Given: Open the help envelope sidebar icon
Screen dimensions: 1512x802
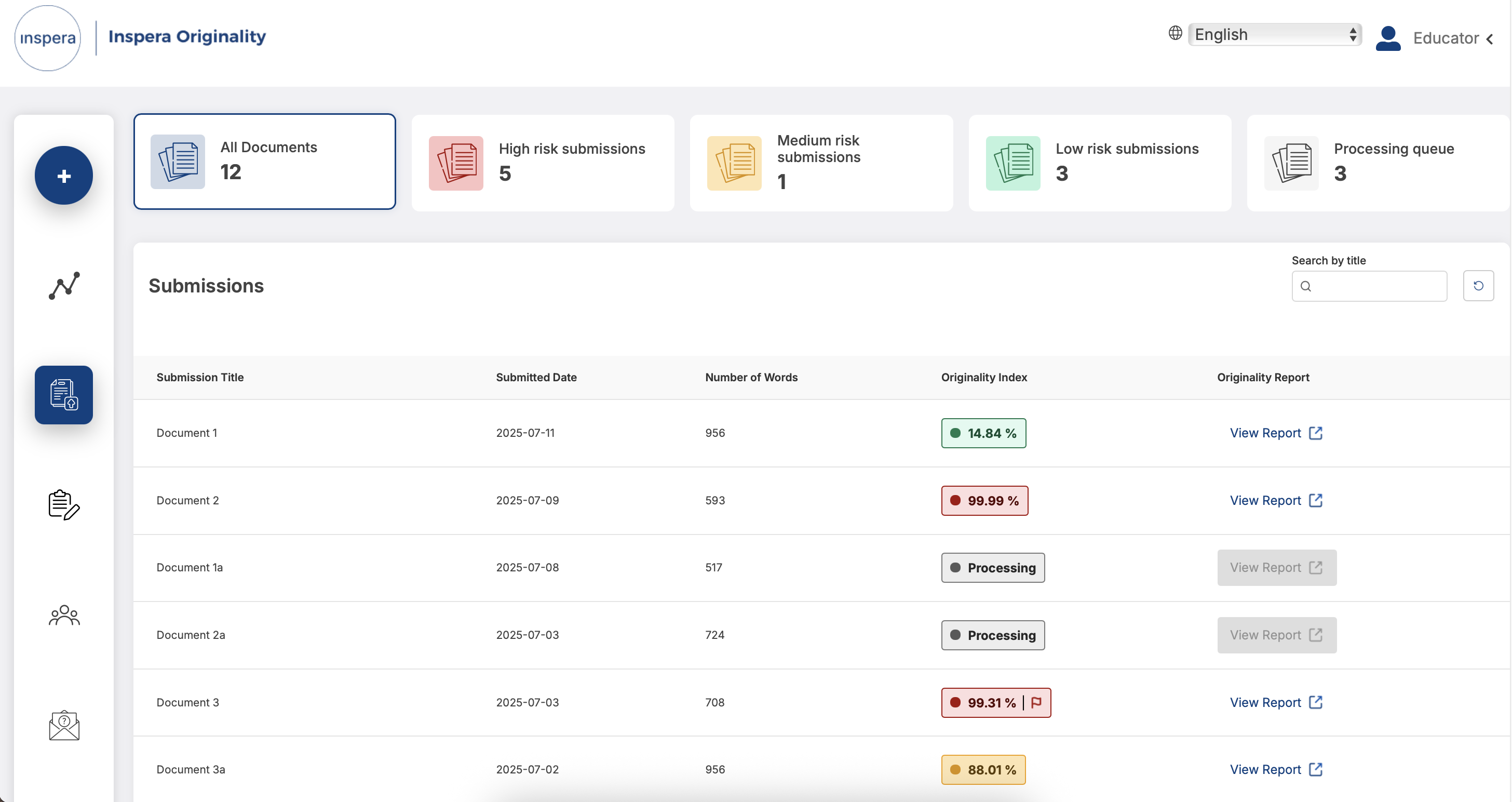Looking at the screenshot, I should [63, 725].
